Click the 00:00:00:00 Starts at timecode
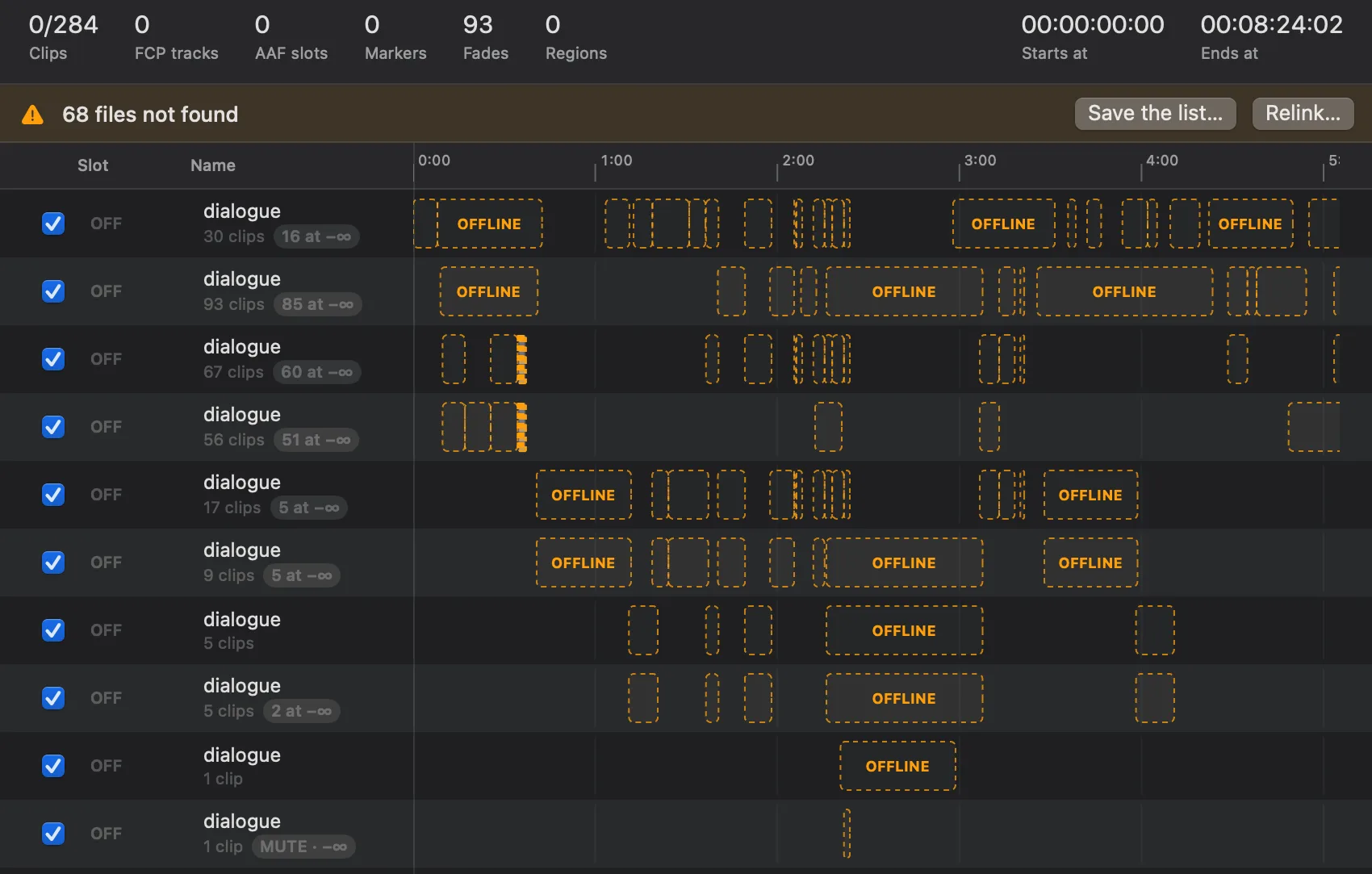 tap(1093, 38)
